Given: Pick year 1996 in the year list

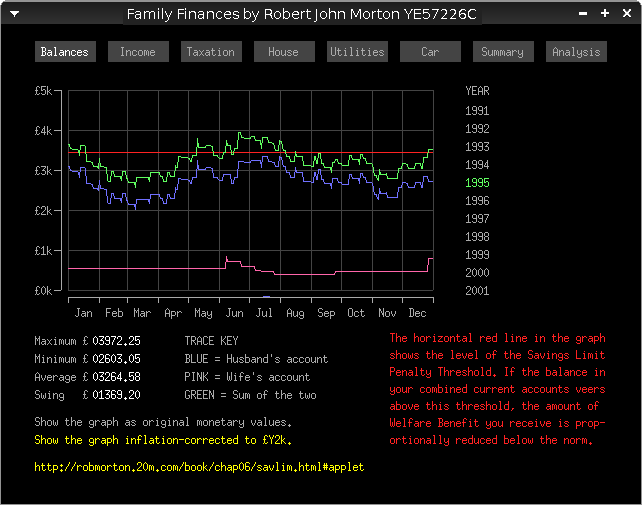Looking at the screenshot, I should 477,201.
